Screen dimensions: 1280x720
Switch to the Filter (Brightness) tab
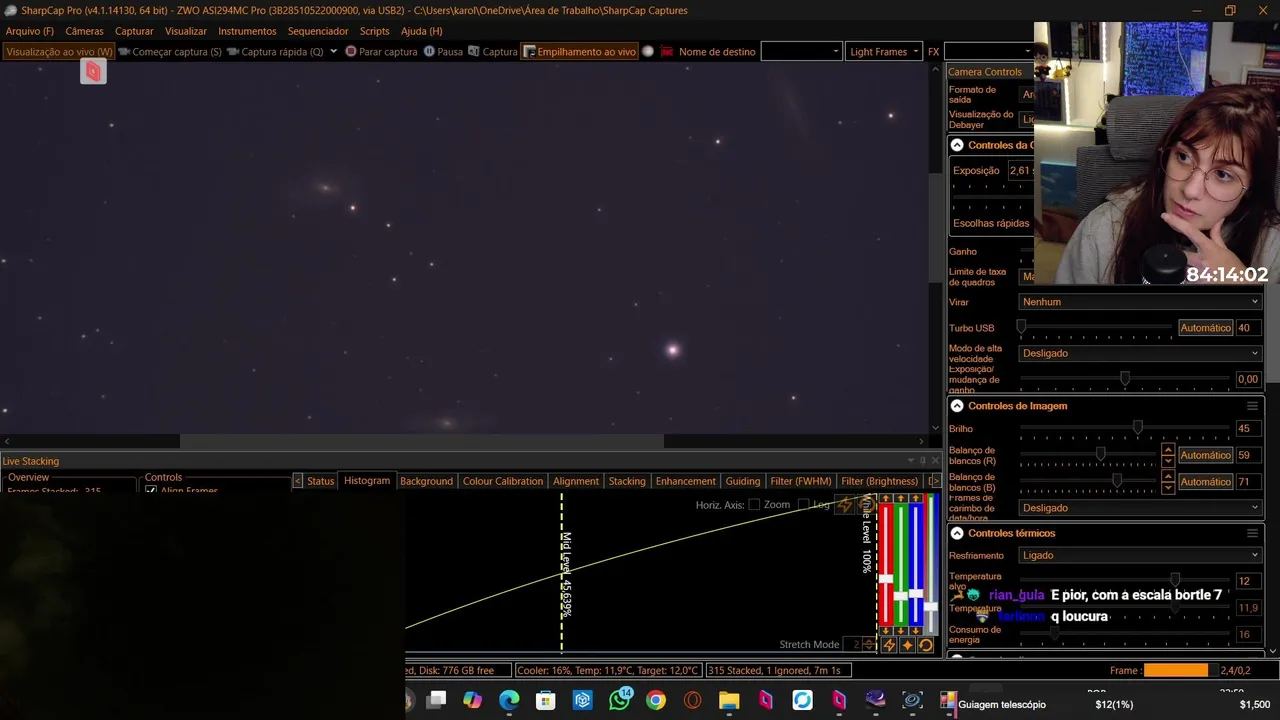879,481
